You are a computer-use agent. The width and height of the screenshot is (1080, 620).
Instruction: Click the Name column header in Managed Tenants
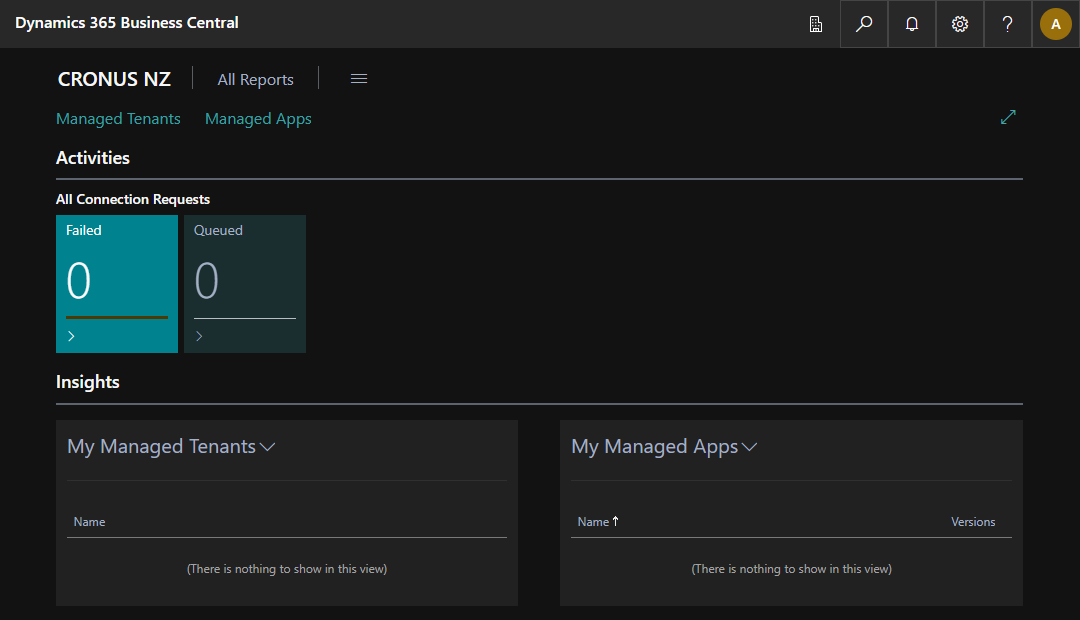click(x=90, y=522)
